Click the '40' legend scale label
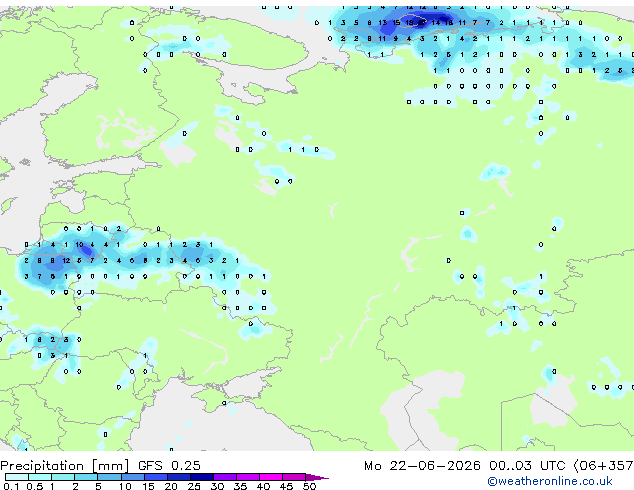This screenshot has height=490, width=634. 263,486
